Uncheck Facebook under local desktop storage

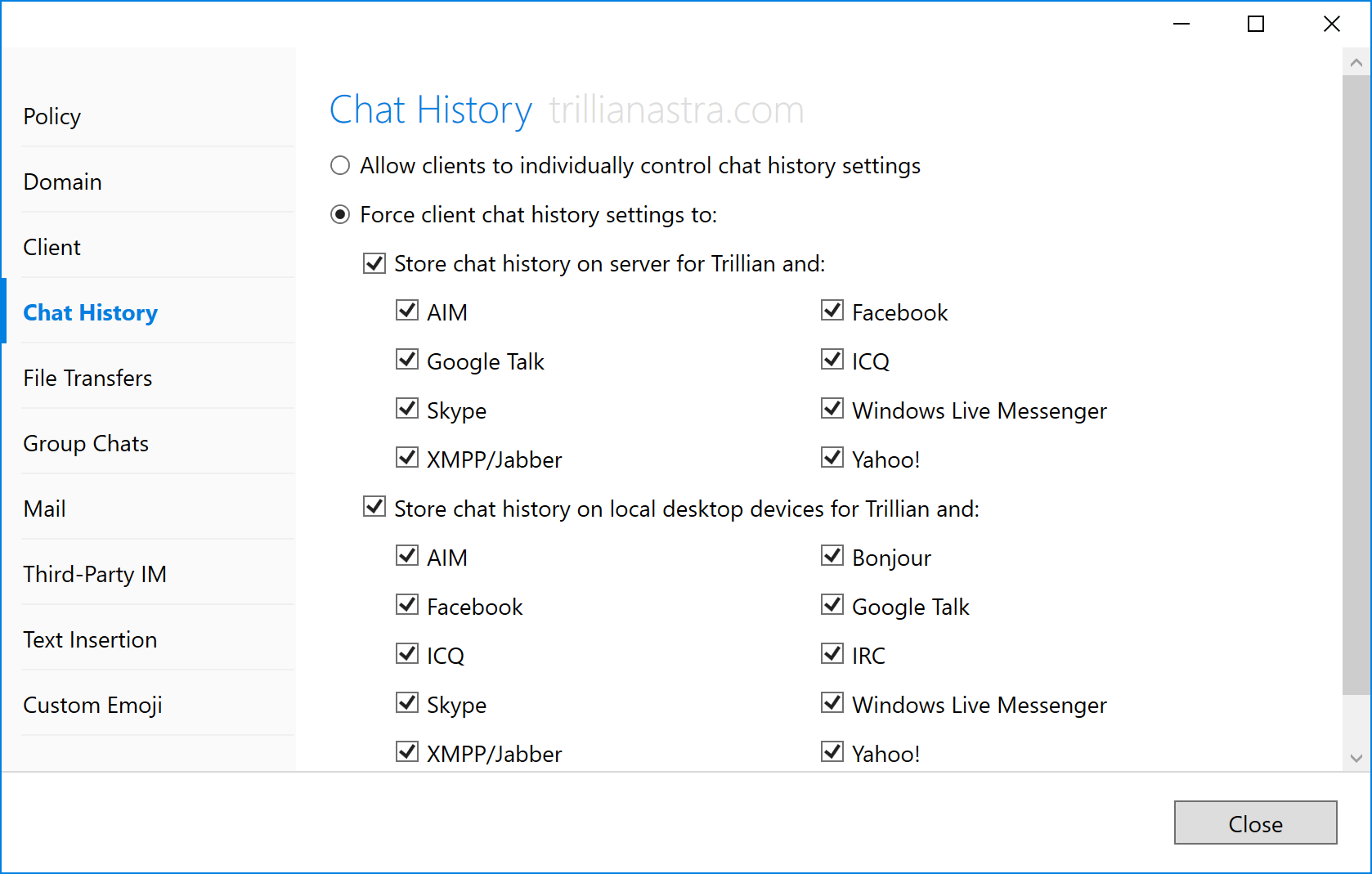(x=407, y=605)
